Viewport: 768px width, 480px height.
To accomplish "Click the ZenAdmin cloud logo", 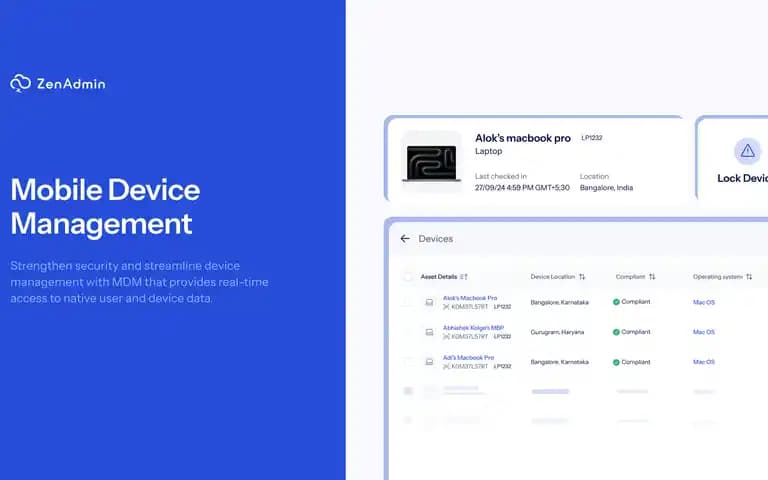I will click(x=21, y=83).
